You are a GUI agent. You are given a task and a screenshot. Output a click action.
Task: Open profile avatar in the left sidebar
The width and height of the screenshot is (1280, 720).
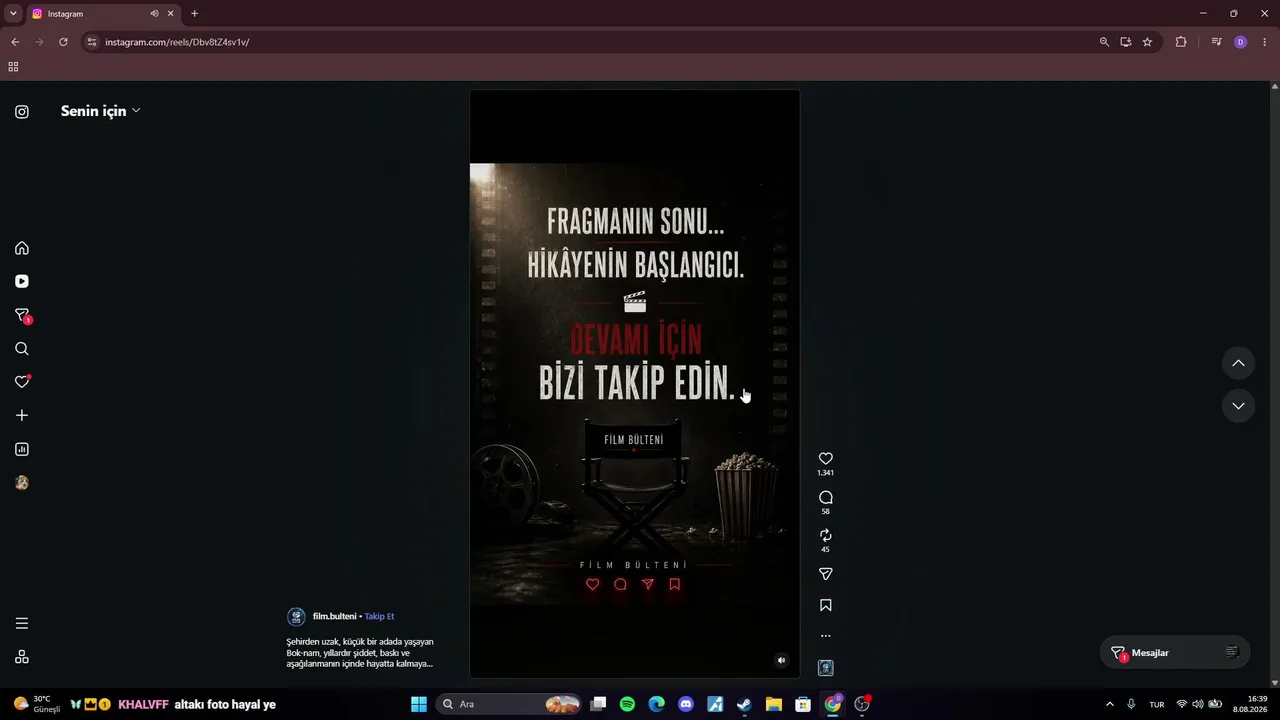(x=22, y=482)
